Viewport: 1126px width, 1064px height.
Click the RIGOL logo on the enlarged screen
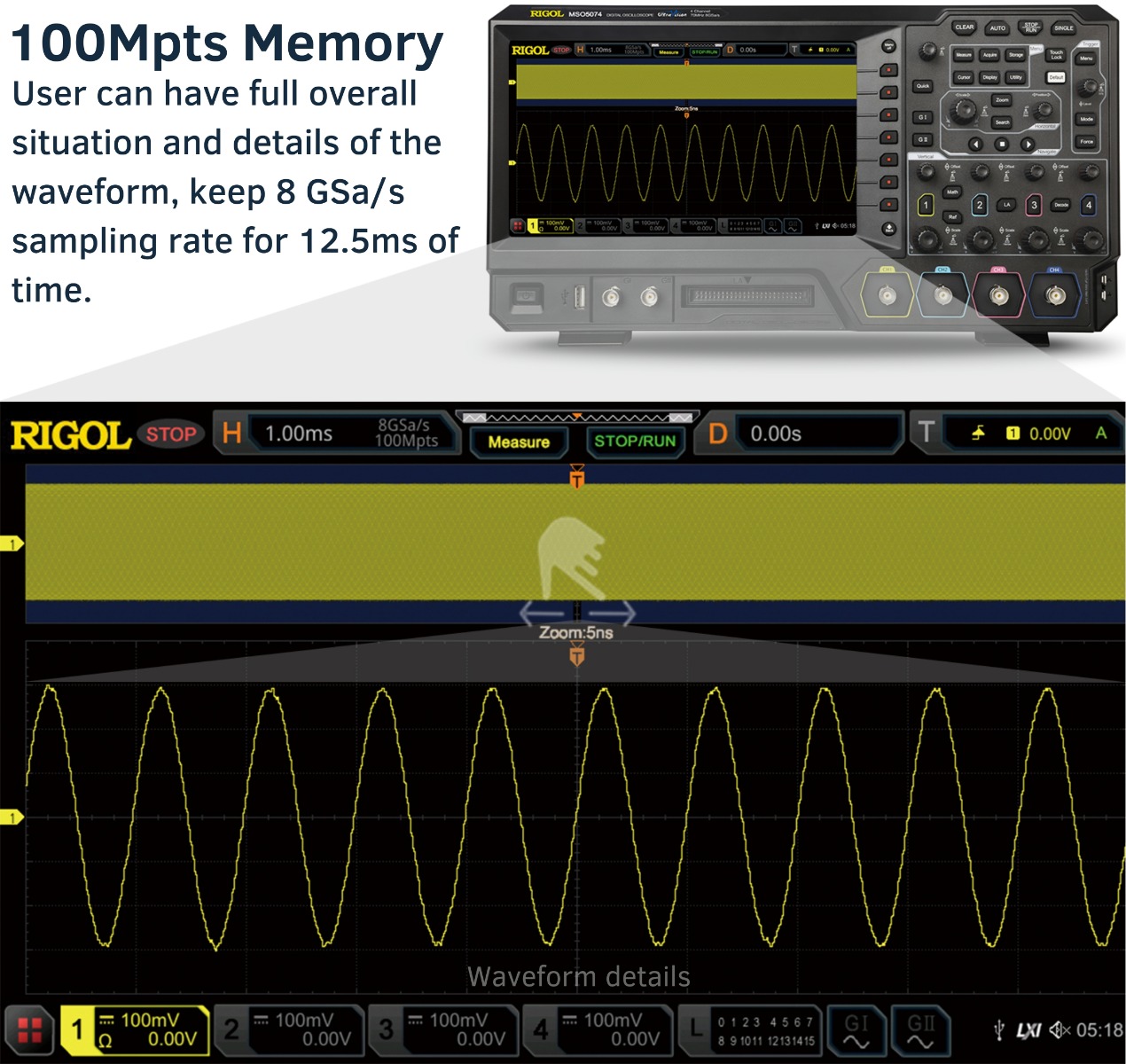point(70,435)
